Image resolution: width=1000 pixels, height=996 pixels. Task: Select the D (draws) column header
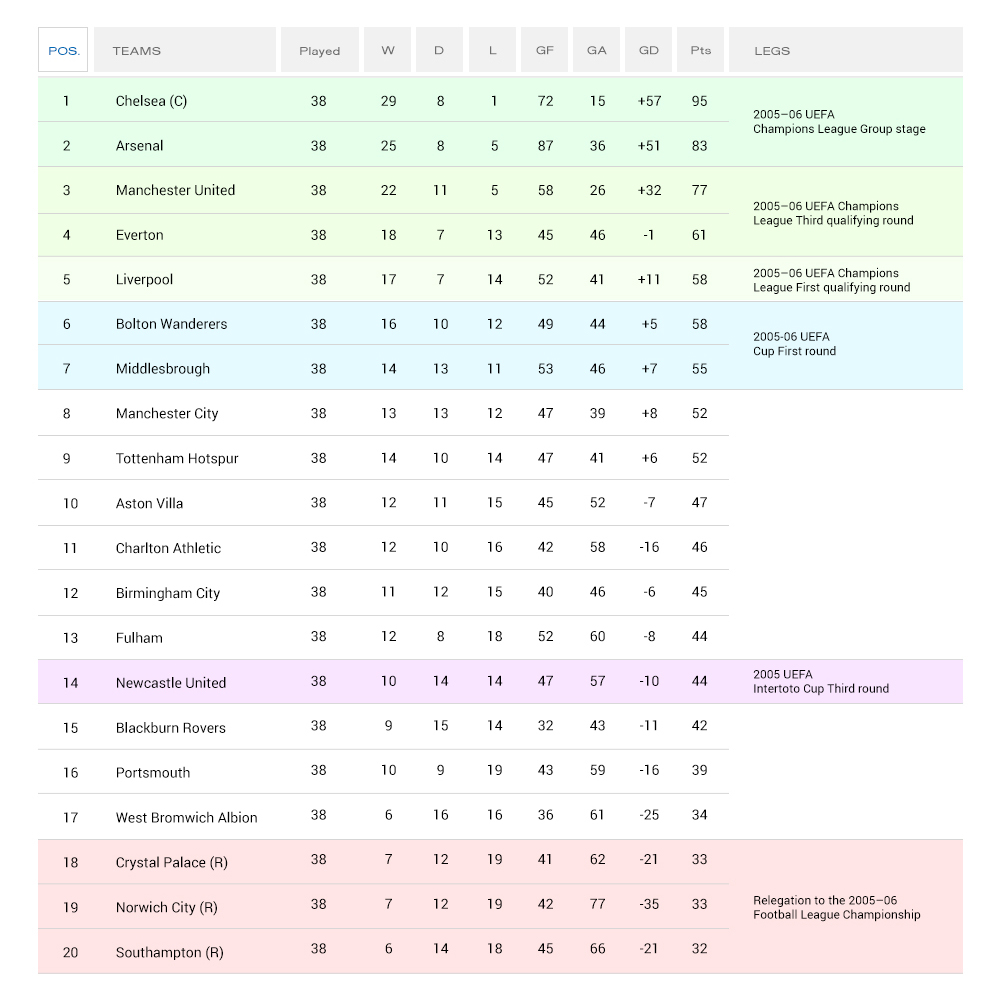pos(438,50)
